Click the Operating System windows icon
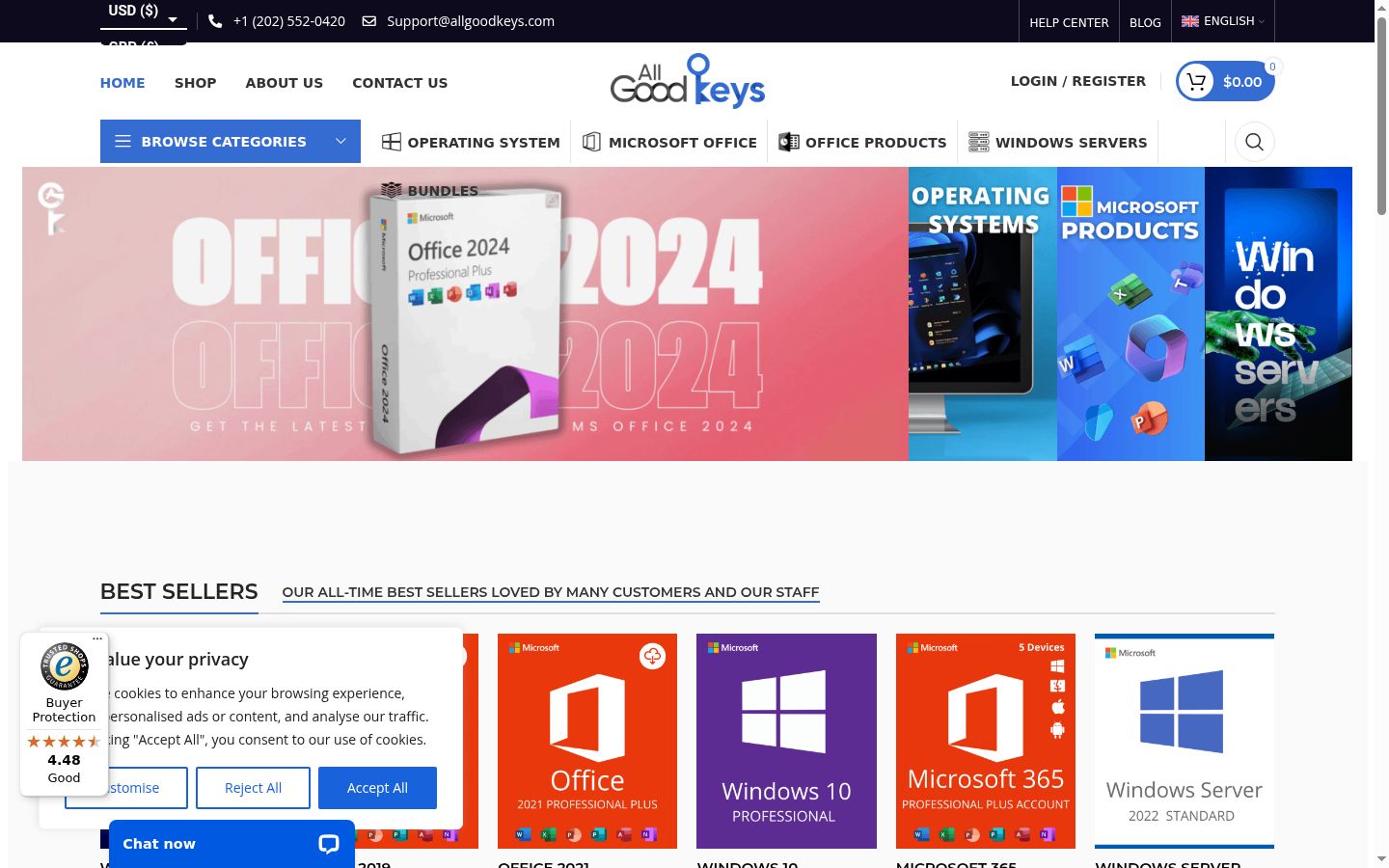The height and width of the screenshot is (868, 1389). click(392, 142)
